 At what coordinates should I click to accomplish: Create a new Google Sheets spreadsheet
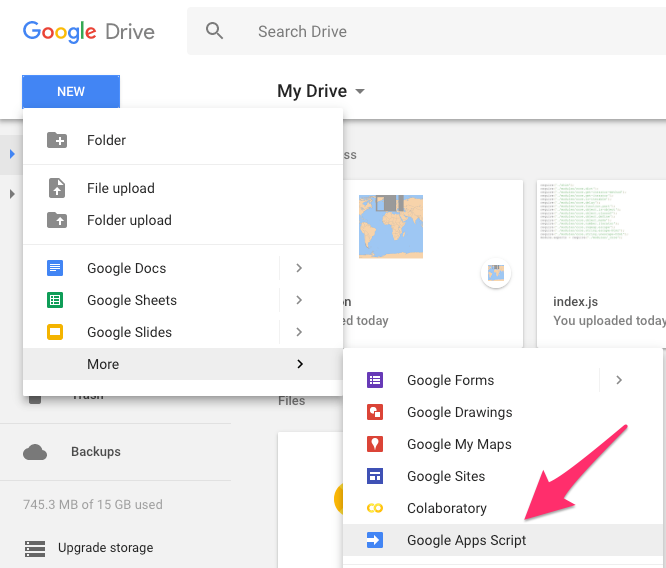click(151, 300)
